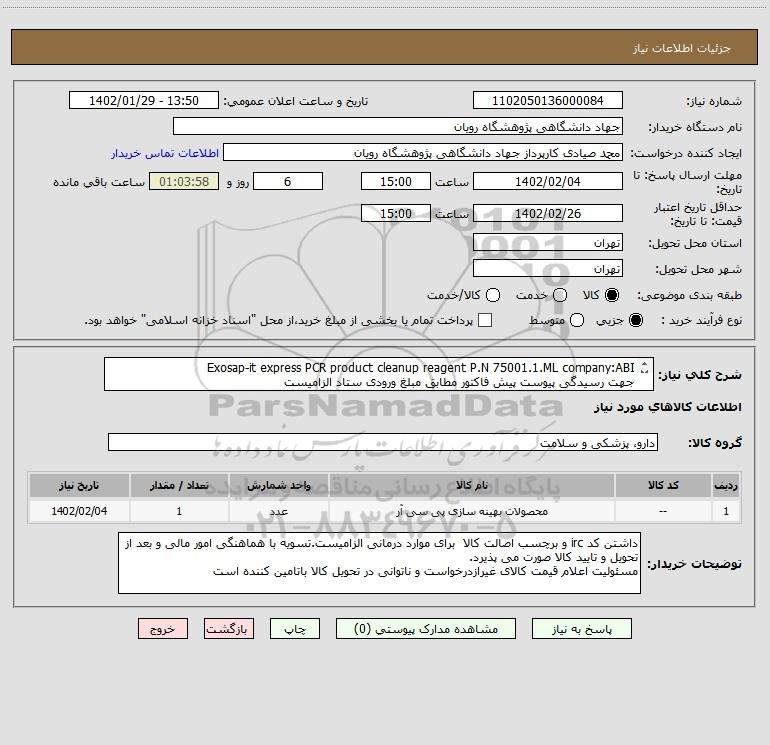Click the remaining time 01:03:58 field

(x=184, y=181)
